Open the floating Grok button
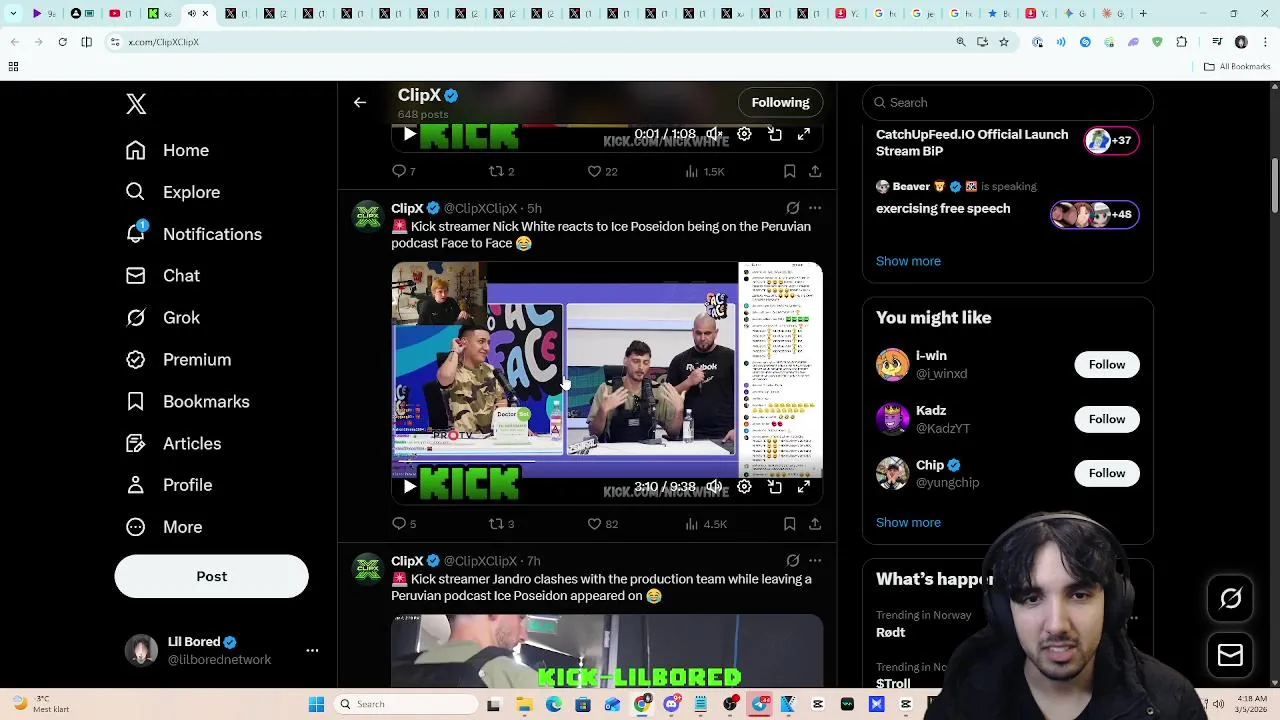 point(1230,599)
